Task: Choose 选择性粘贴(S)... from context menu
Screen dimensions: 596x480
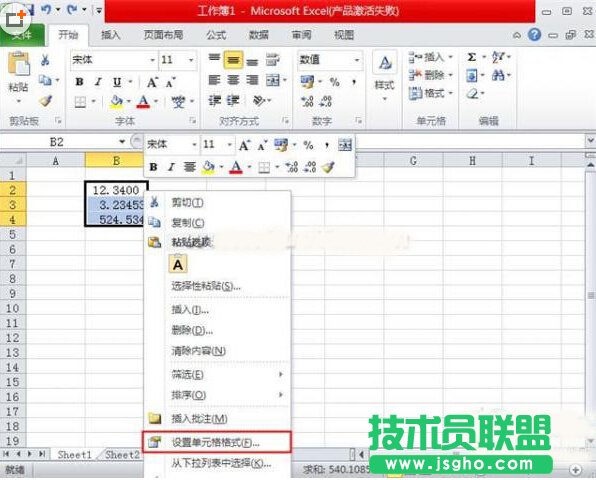Action: click(x=217, y=286)
